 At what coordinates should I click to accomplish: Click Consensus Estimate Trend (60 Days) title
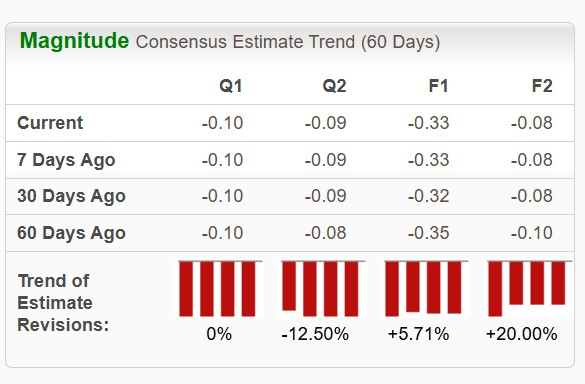tap(288, 42)
